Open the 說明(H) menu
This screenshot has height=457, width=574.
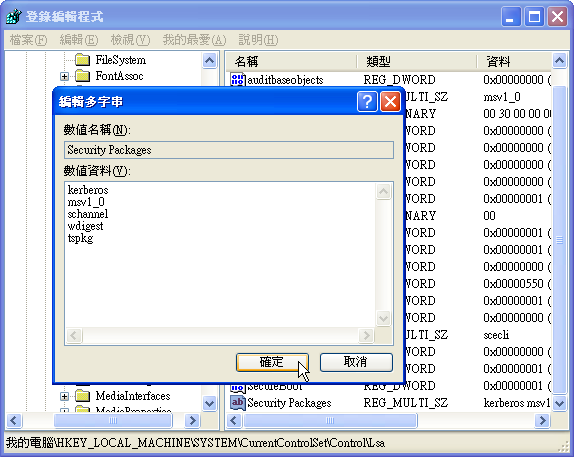258,40
